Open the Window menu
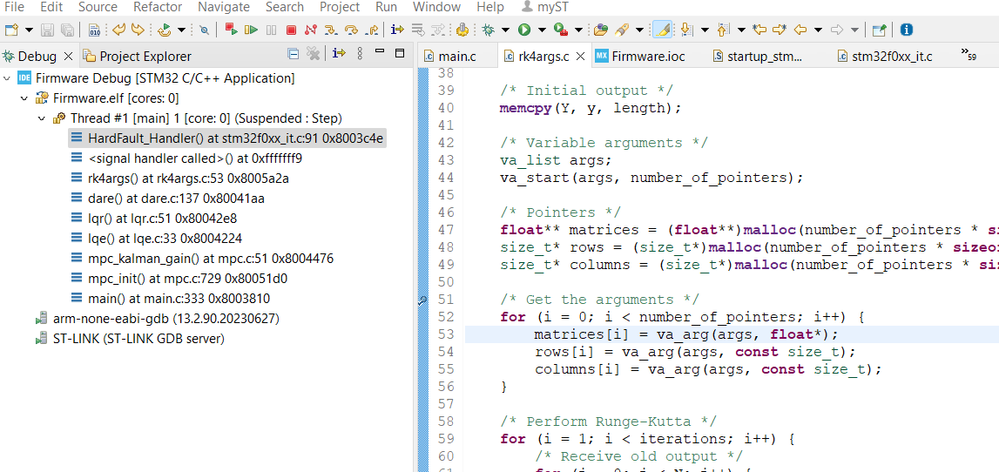999x472 pixels. [x=436, y=7]
